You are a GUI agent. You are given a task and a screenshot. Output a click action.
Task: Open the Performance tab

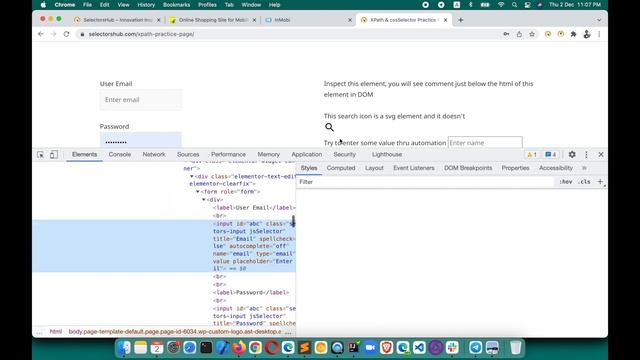pyautogui.click(x=228, y=154)
